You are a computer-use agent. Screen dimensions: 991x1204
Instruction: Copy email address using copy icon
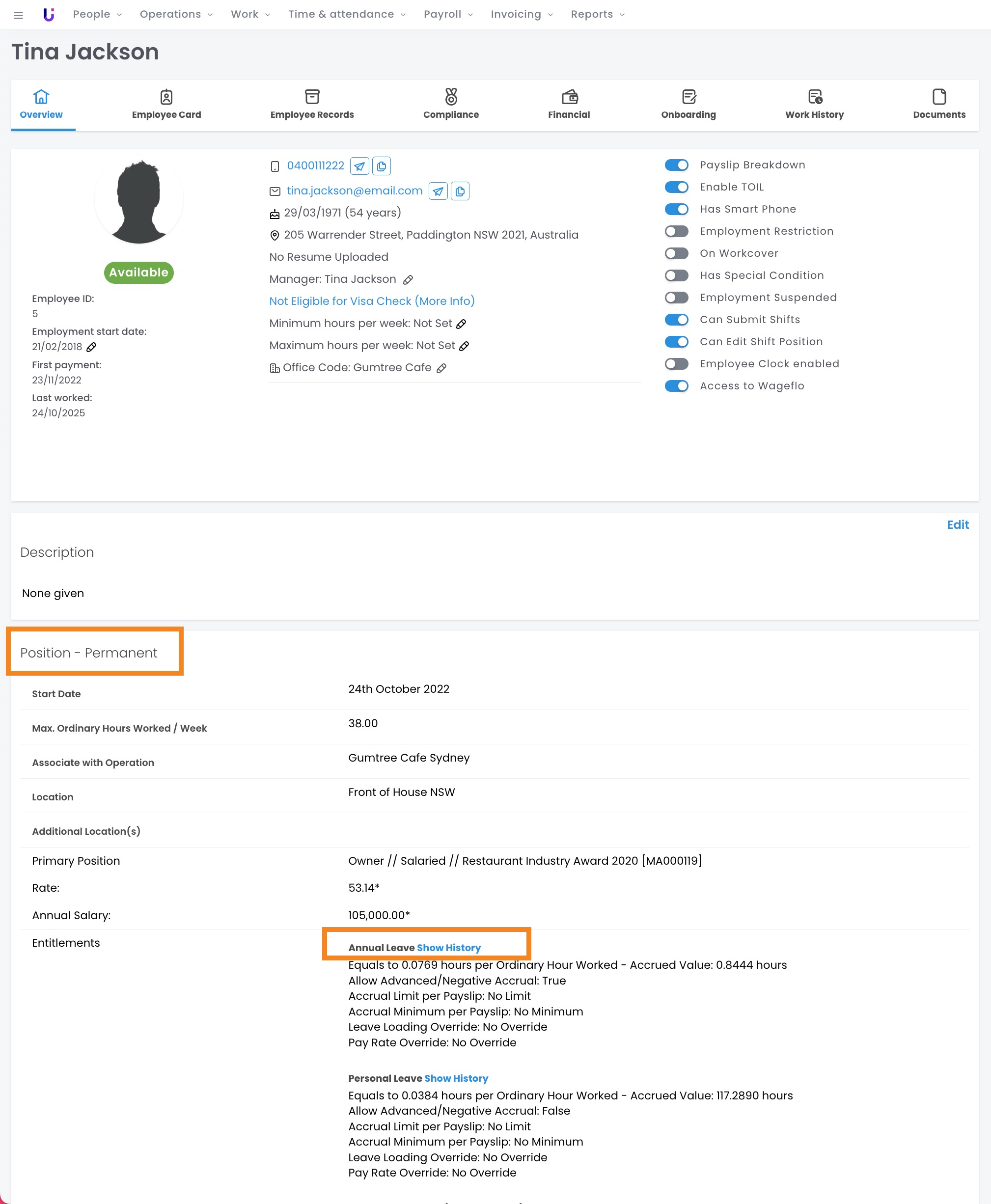coord(460,191)
